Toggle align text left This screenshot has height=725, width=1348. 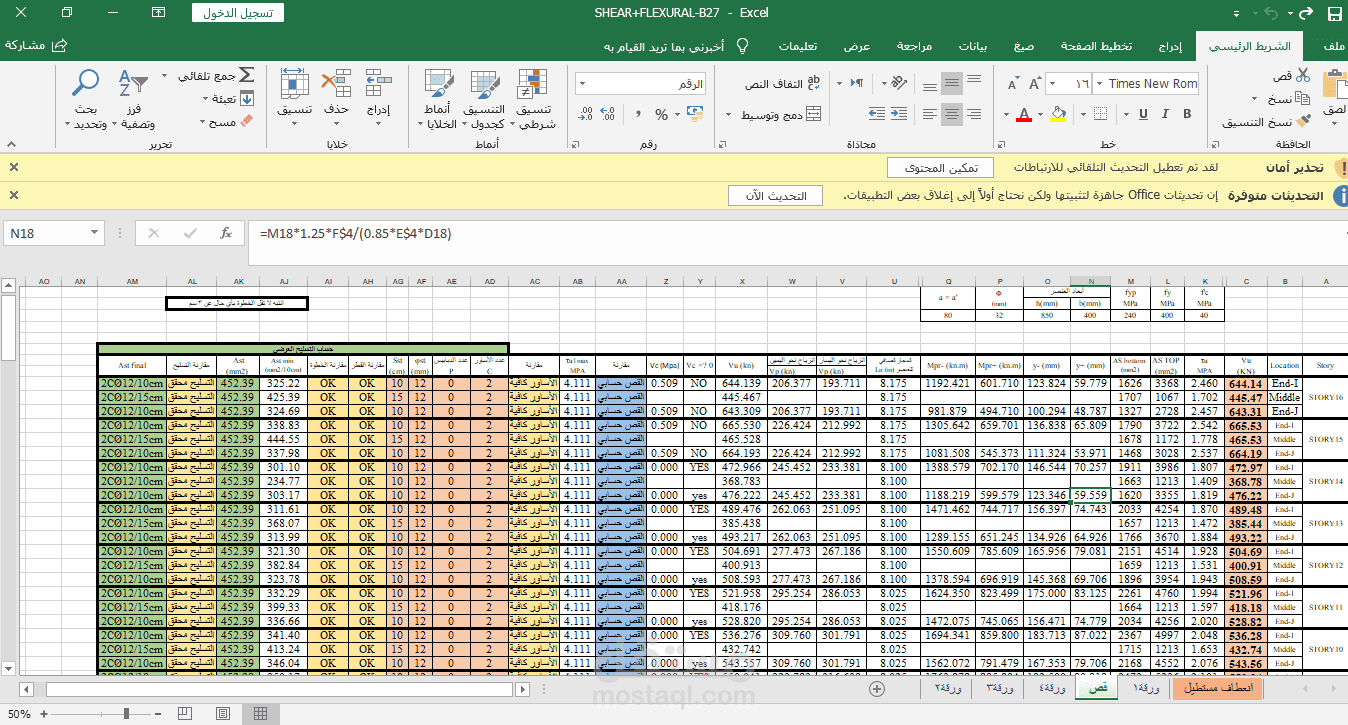click(929, 114)
